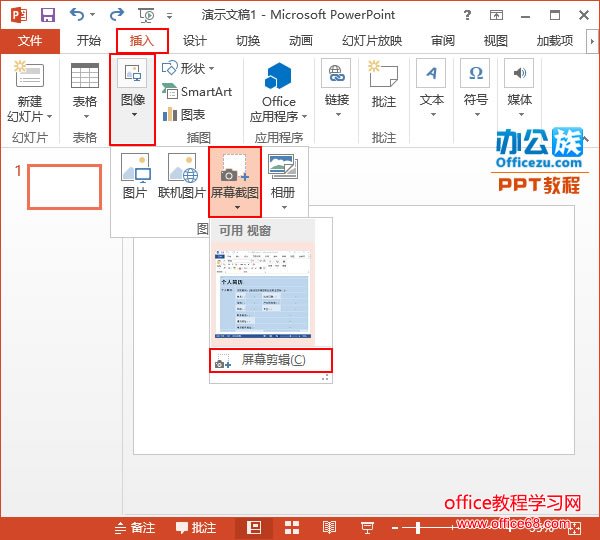Switch to the 视图 tab
600x540 pixels.
coord(496,41)
